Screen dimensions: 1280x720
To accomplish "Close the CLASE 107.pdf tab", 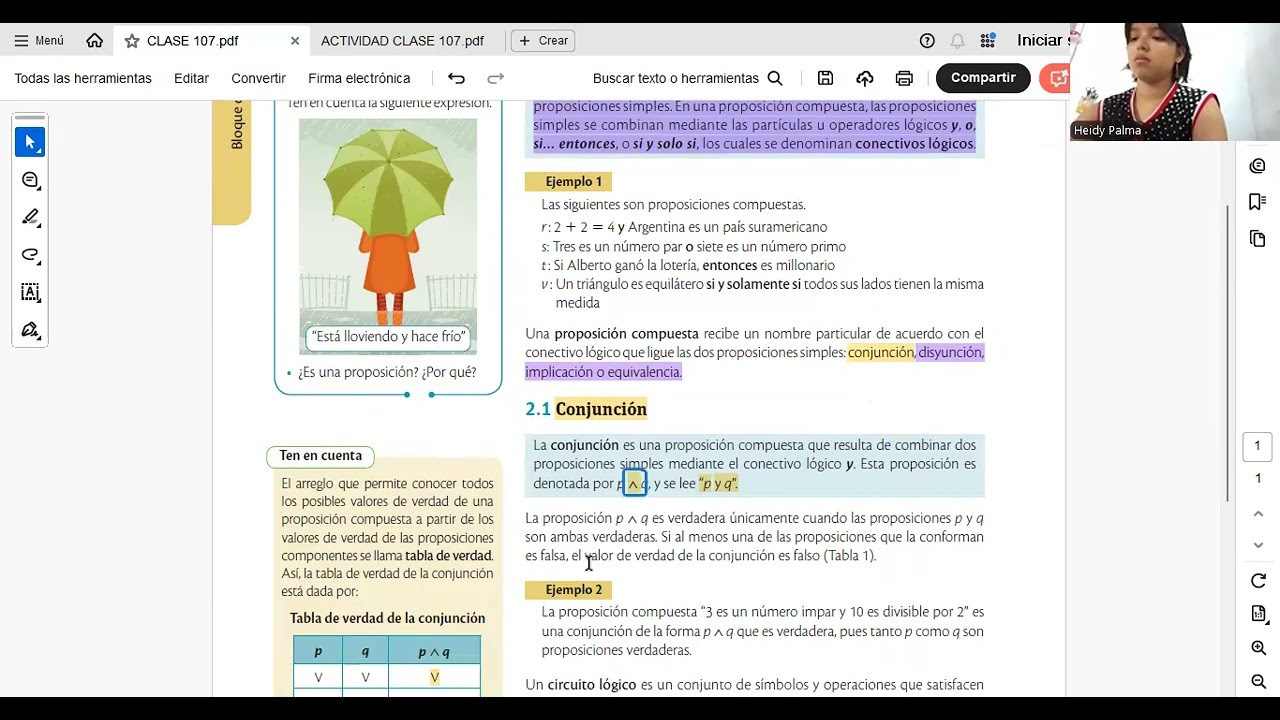I will click(x=295, y=41).
